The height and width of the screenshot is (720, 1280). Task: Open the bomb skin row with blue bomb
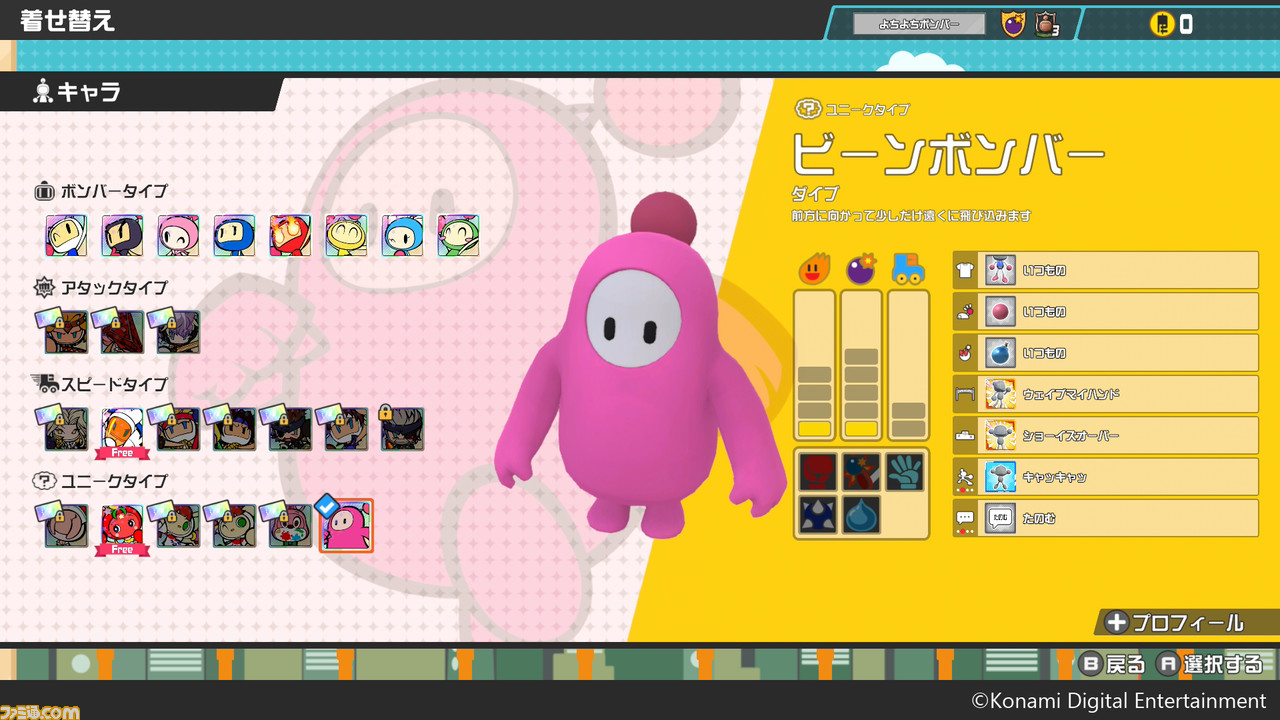click(1105, 353)
